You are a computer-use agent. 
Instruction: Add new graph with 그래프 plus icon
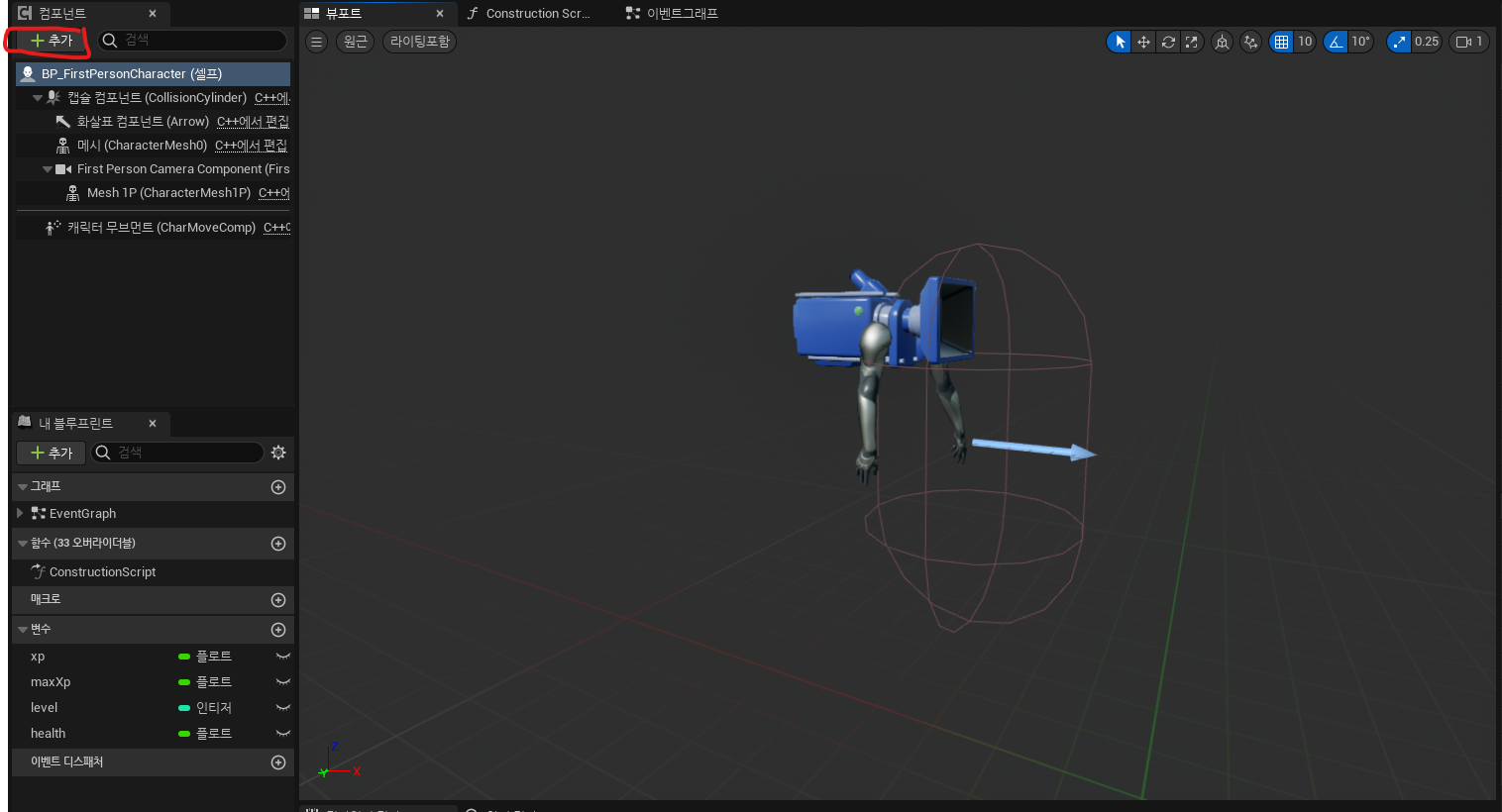coord(278,487)
